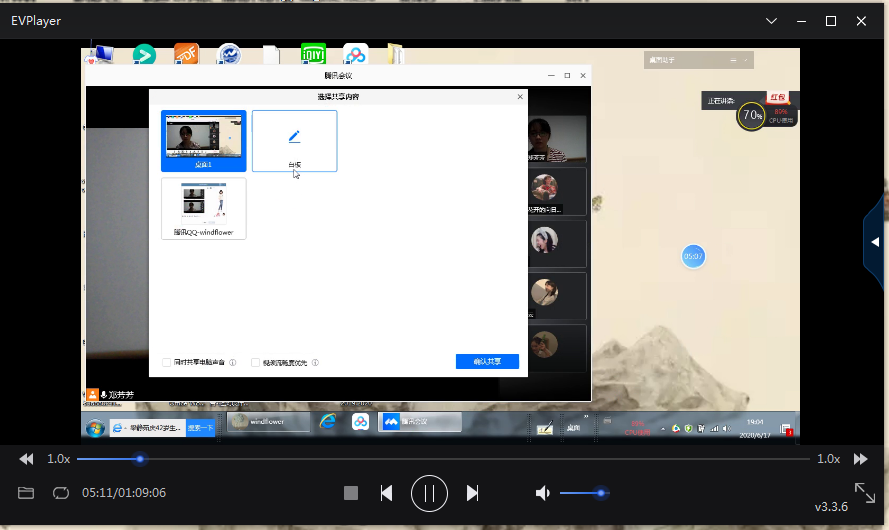Switch to windflower QQ taskbar button
This screenshot has height=530, width=889.
point(268,422)
